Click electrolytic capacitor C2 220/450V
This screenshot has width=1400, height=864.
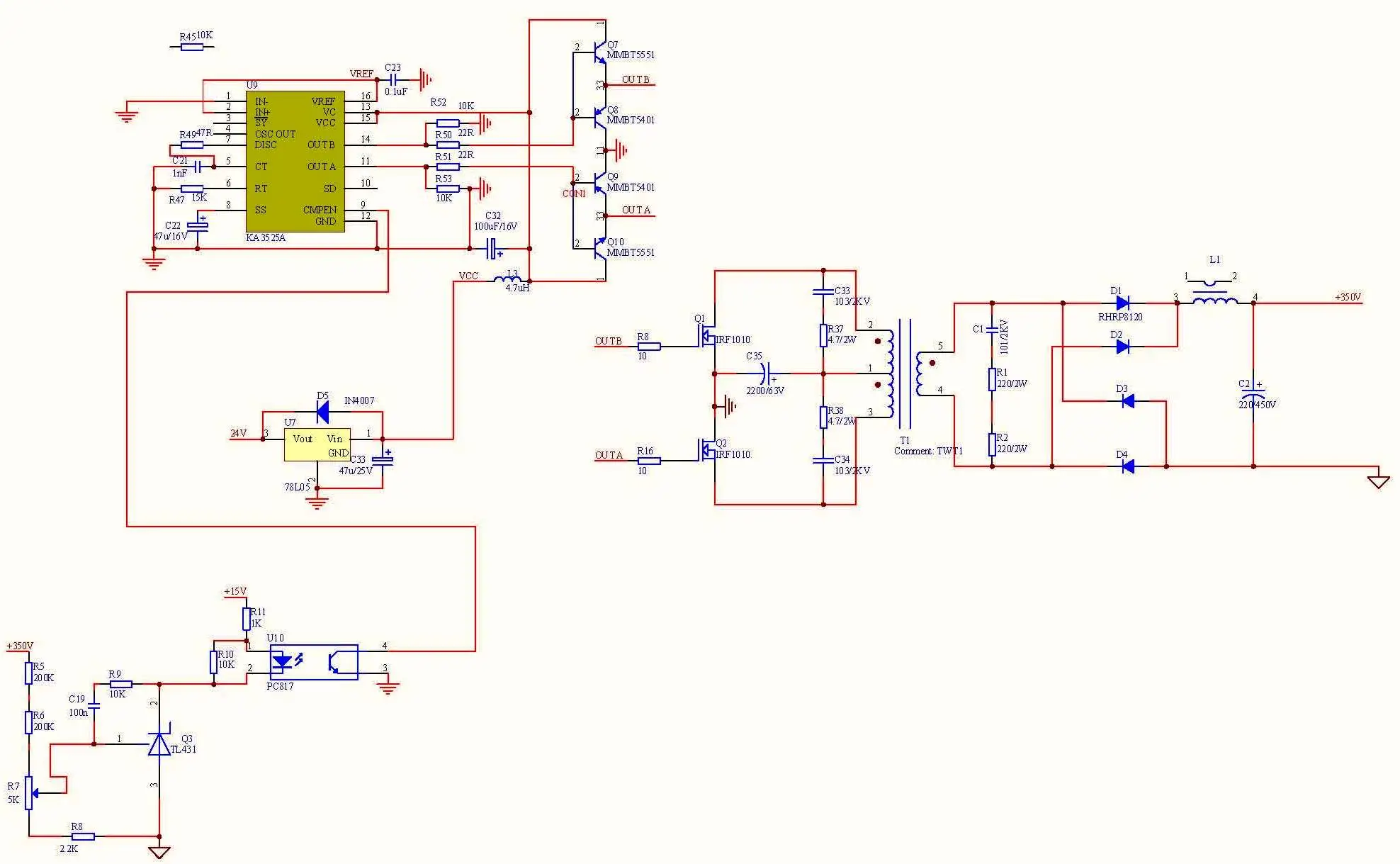(x=1253, y=391)
